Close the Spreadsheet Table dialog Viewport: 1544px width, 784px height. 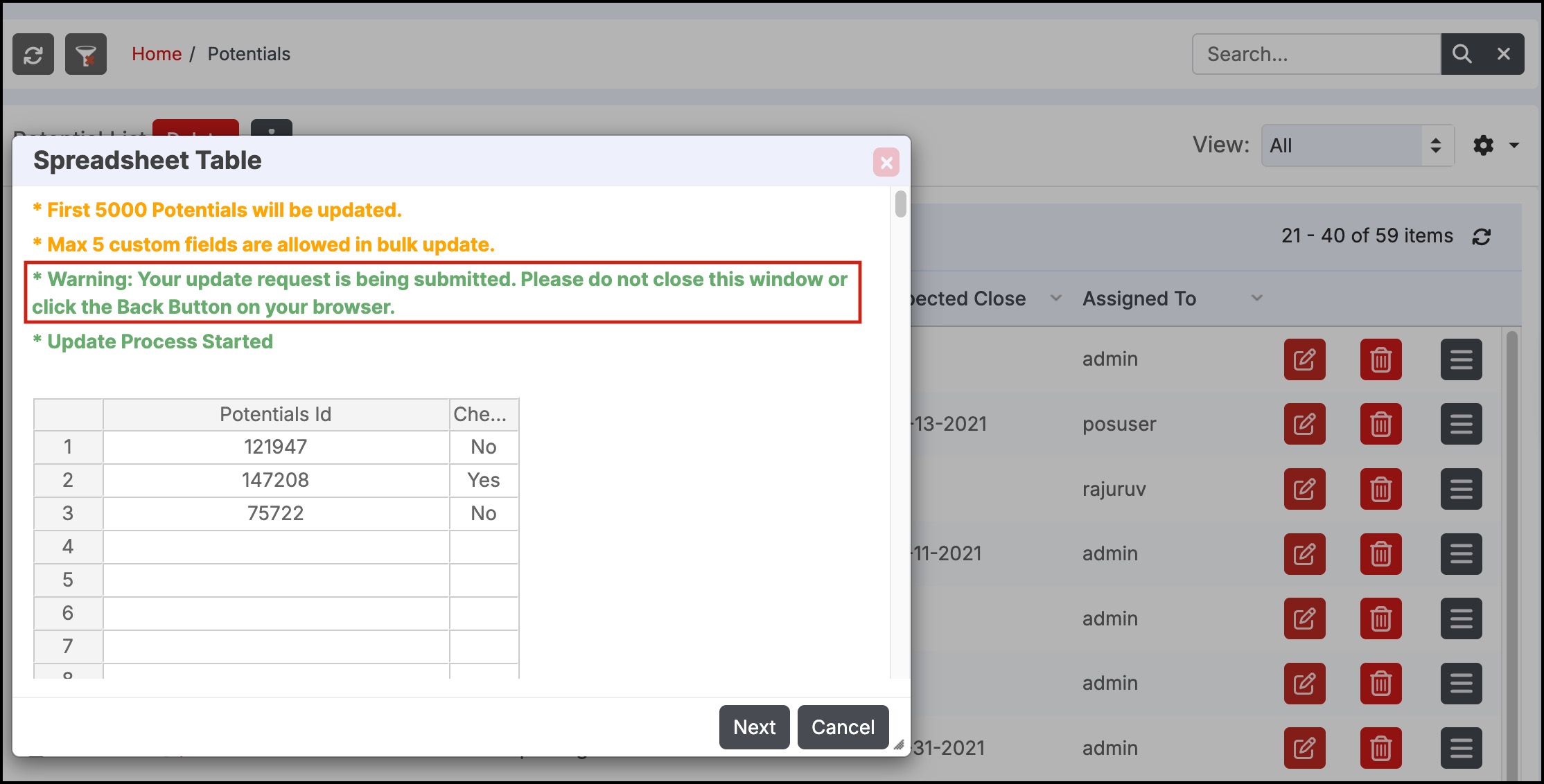(886, 163)
